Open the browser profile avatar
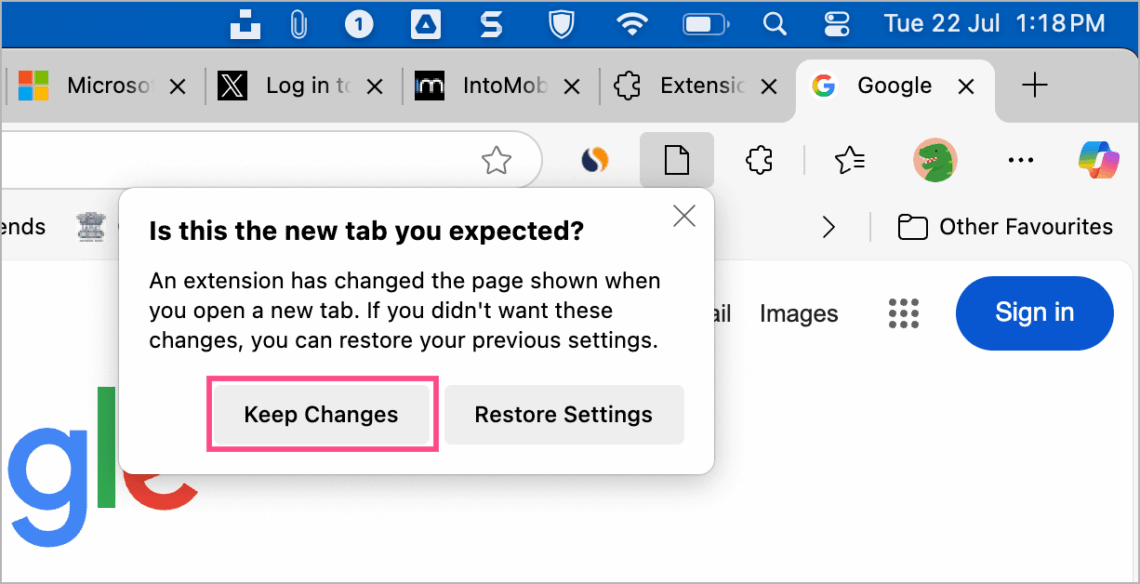 click(x=935, y=160)
